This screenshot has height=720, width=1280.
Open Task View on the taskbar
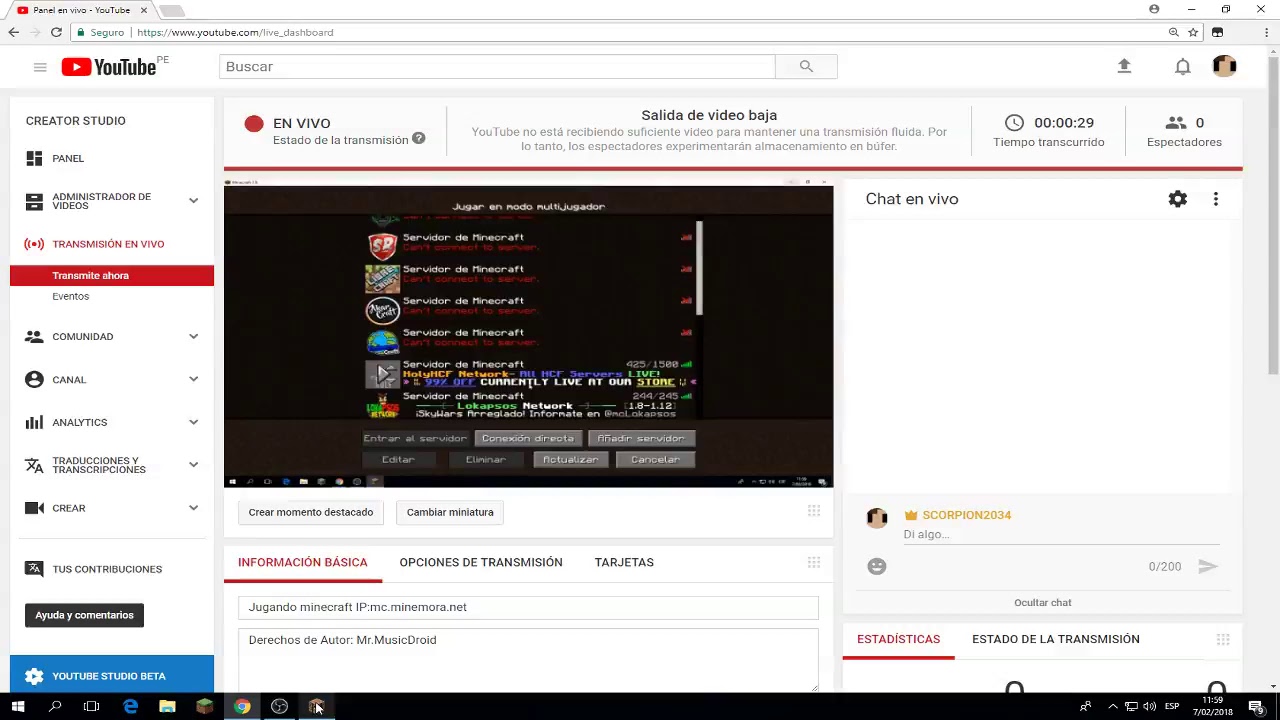point(91,707)
